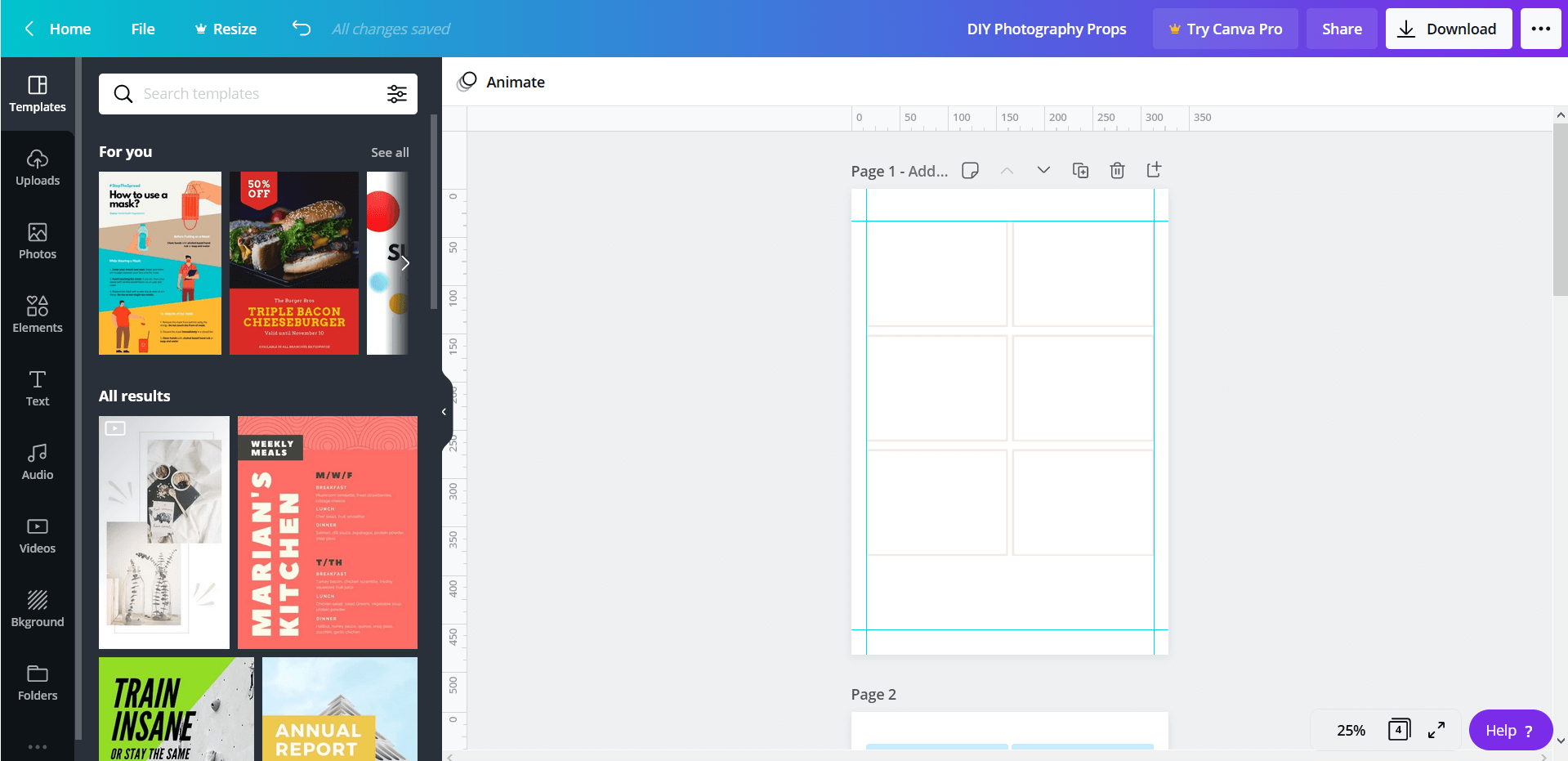Collapse the templates side panel
The width and height of the screenshot is (1568, 761).
click(x=444, y=412)
